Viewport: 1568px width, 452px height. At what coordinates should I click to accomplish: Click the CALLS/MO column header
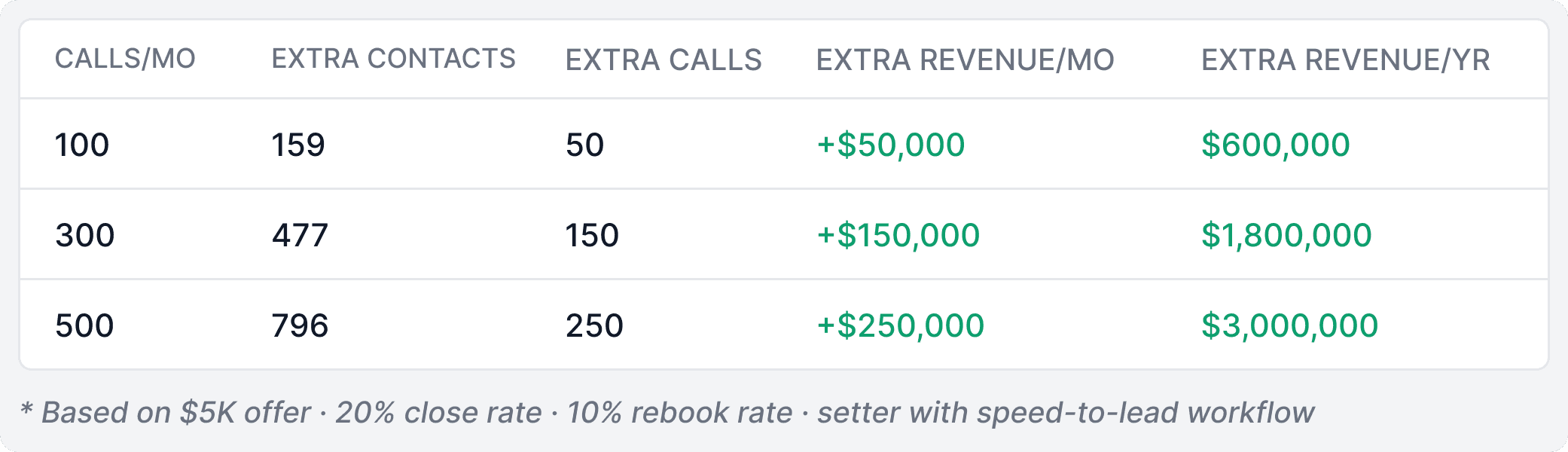coord(125,59)
